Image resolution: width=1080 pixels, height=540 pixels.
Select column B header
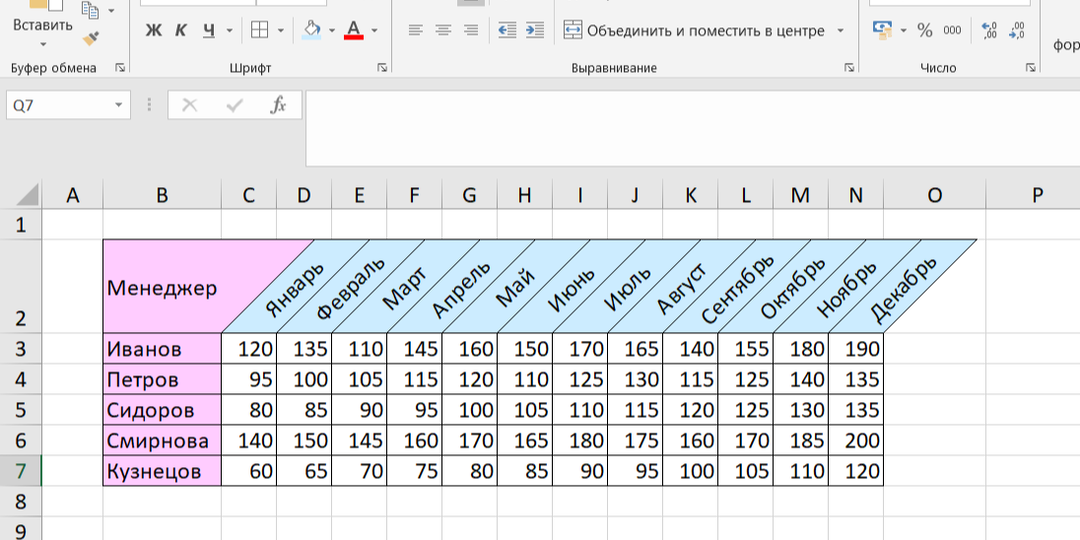pos(162,196)
